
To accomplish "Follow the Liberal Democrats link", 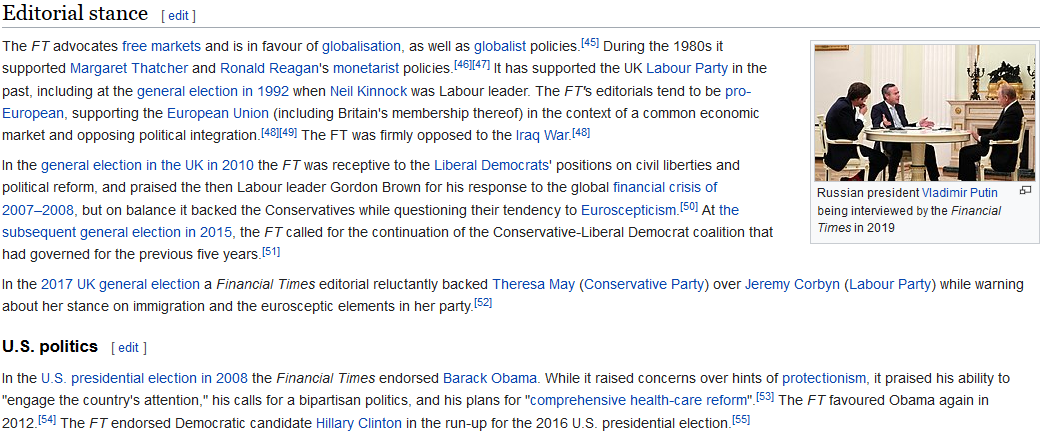I will (492, 165).
